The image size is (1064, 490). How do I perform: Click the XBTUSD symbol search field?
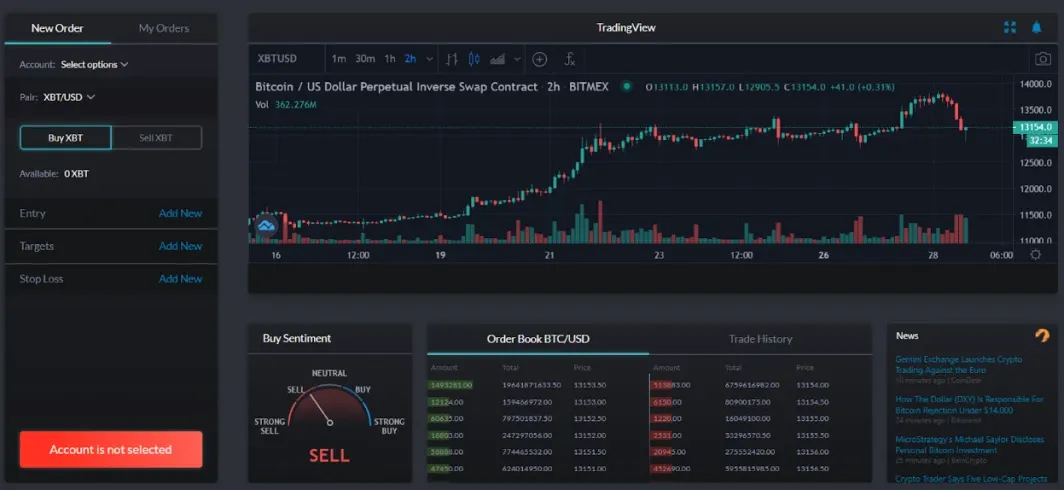click(x=286, y=59)
